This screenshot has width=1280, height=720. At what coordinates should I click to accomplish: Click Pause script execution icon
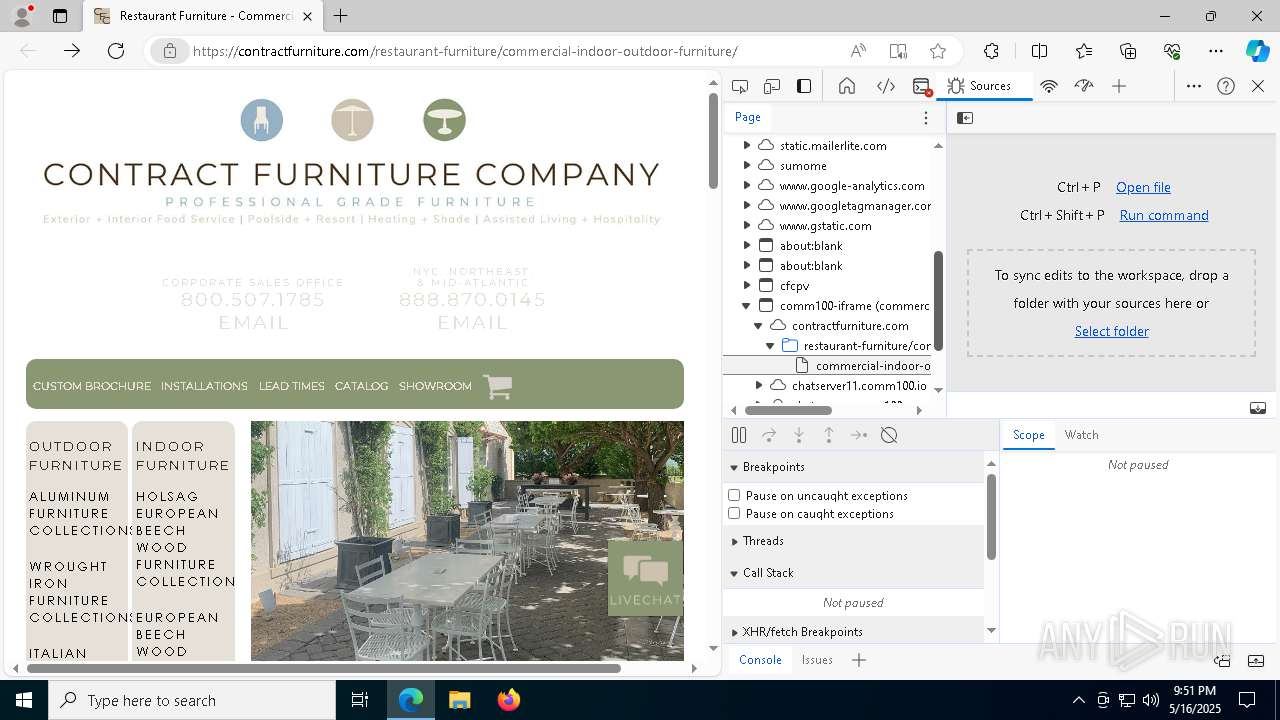[x=739, y=435]
